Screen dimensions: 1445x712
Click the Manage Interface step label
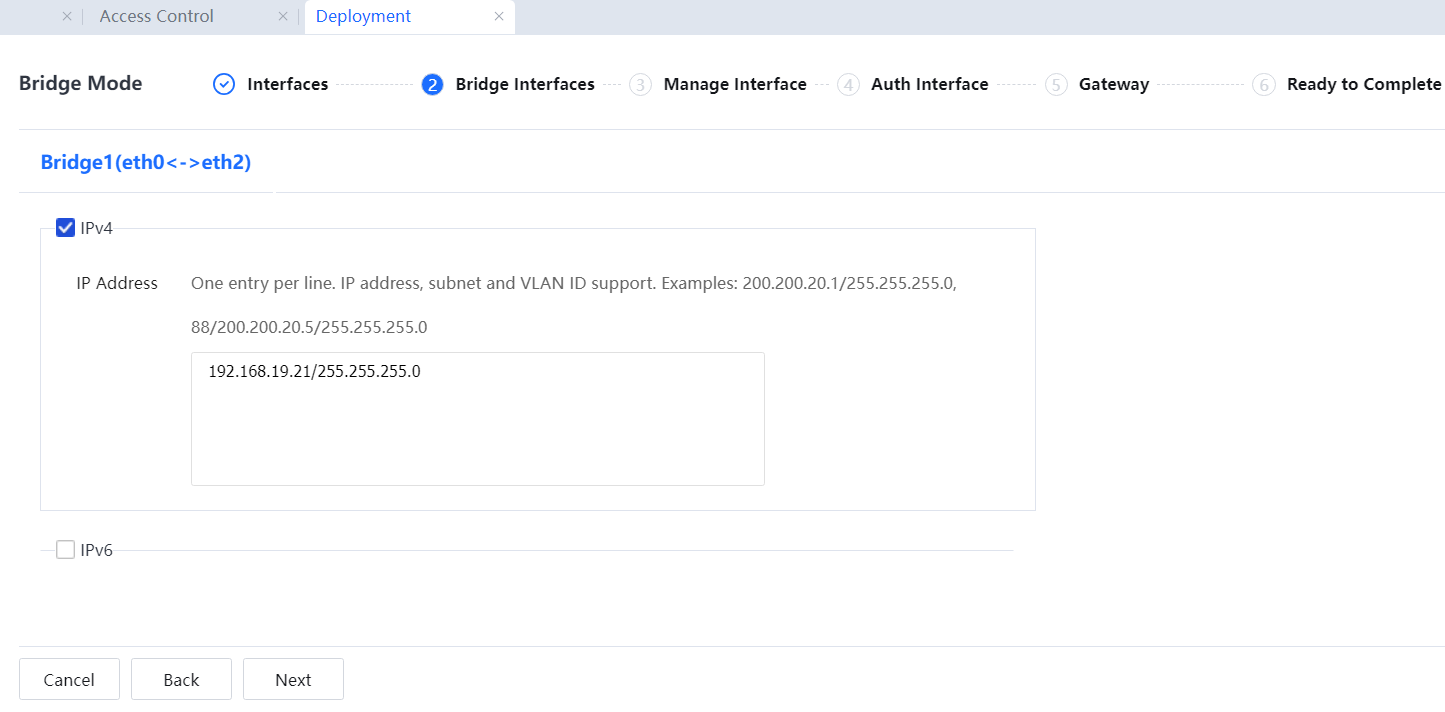coord(735,85)
